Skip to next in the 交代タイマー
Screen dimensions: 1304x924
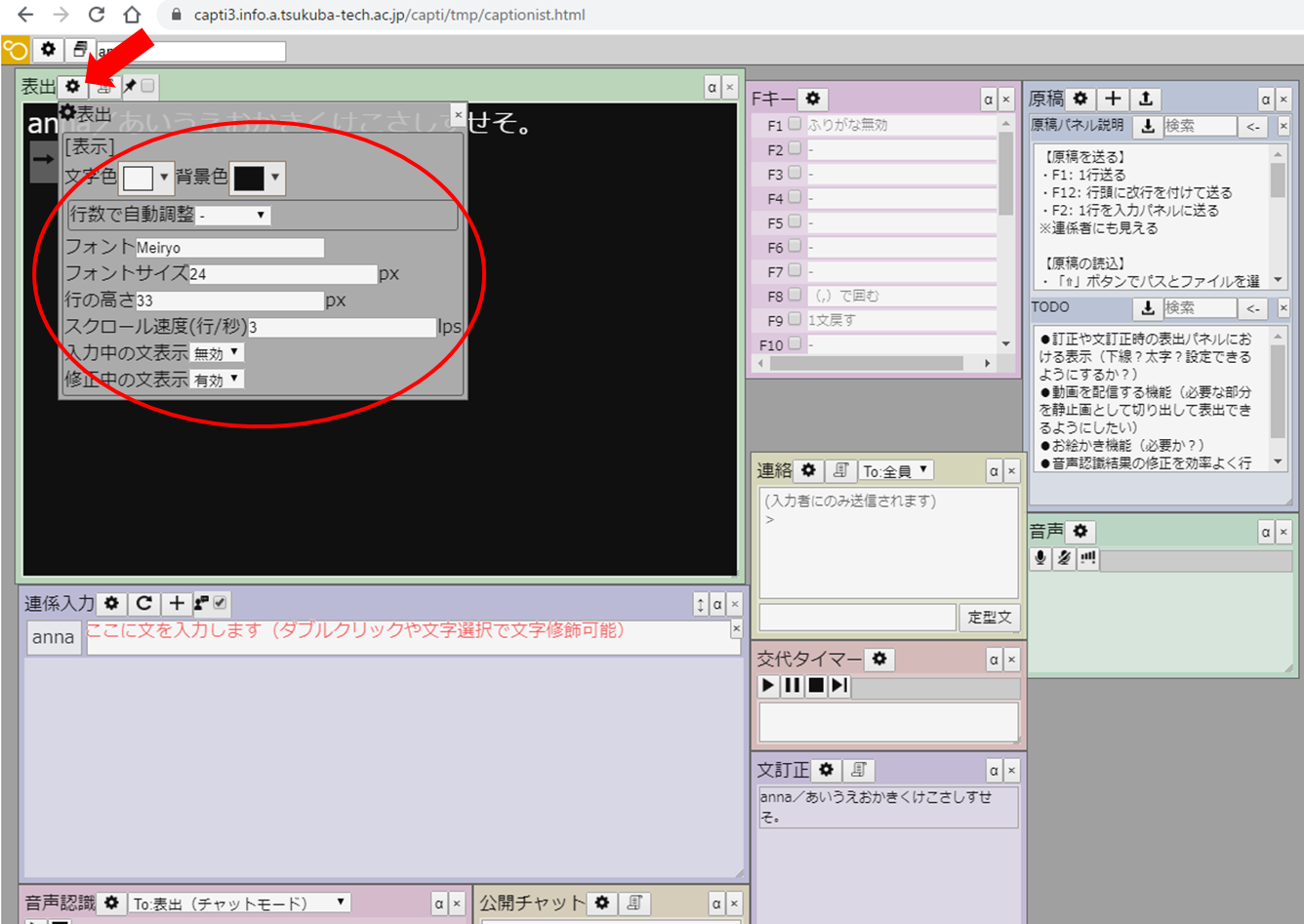[x=839, y=686]
